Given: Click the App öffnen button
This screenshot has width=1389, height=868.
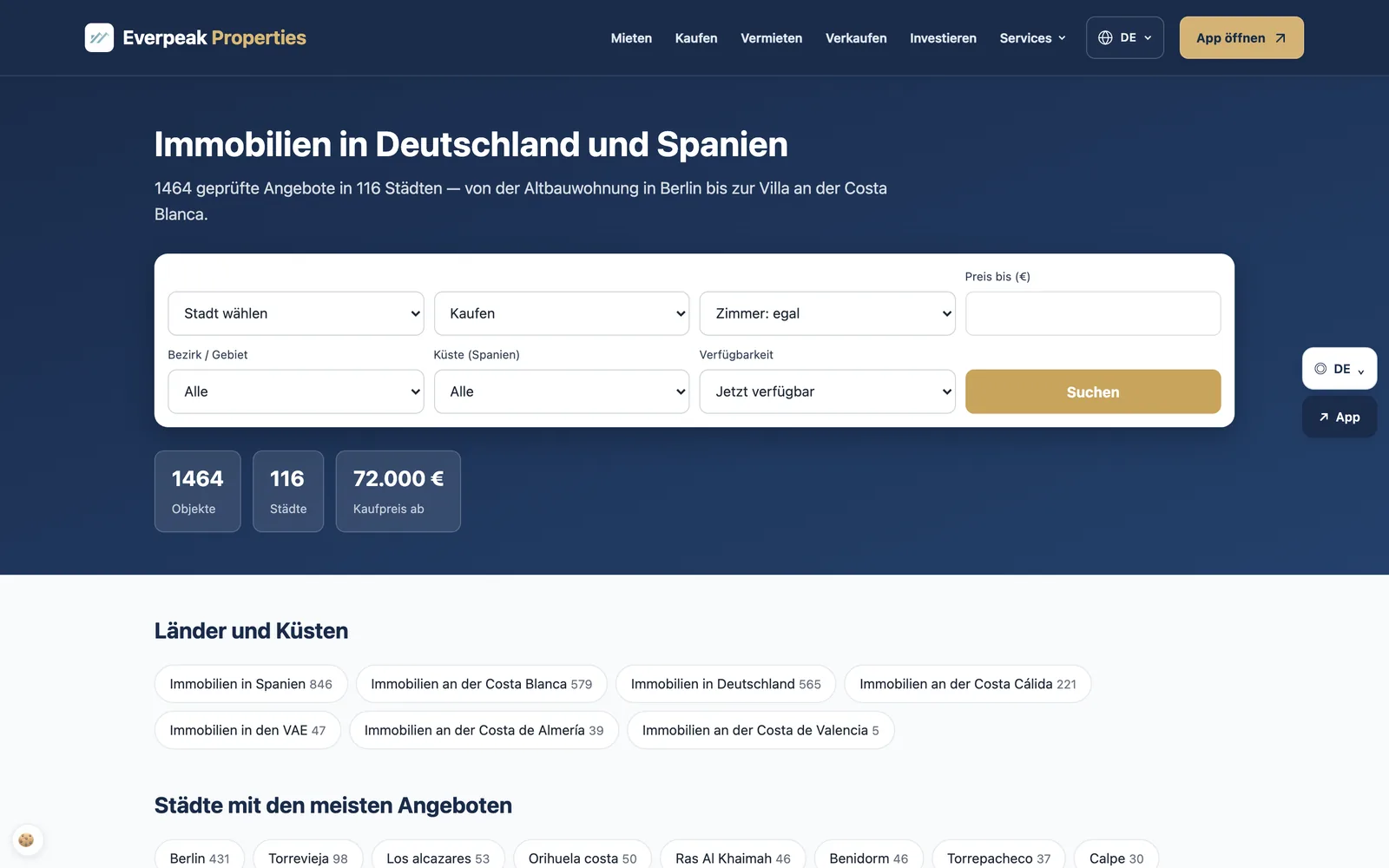Looking at the screenshot, I should click(x=1241, y=37).
